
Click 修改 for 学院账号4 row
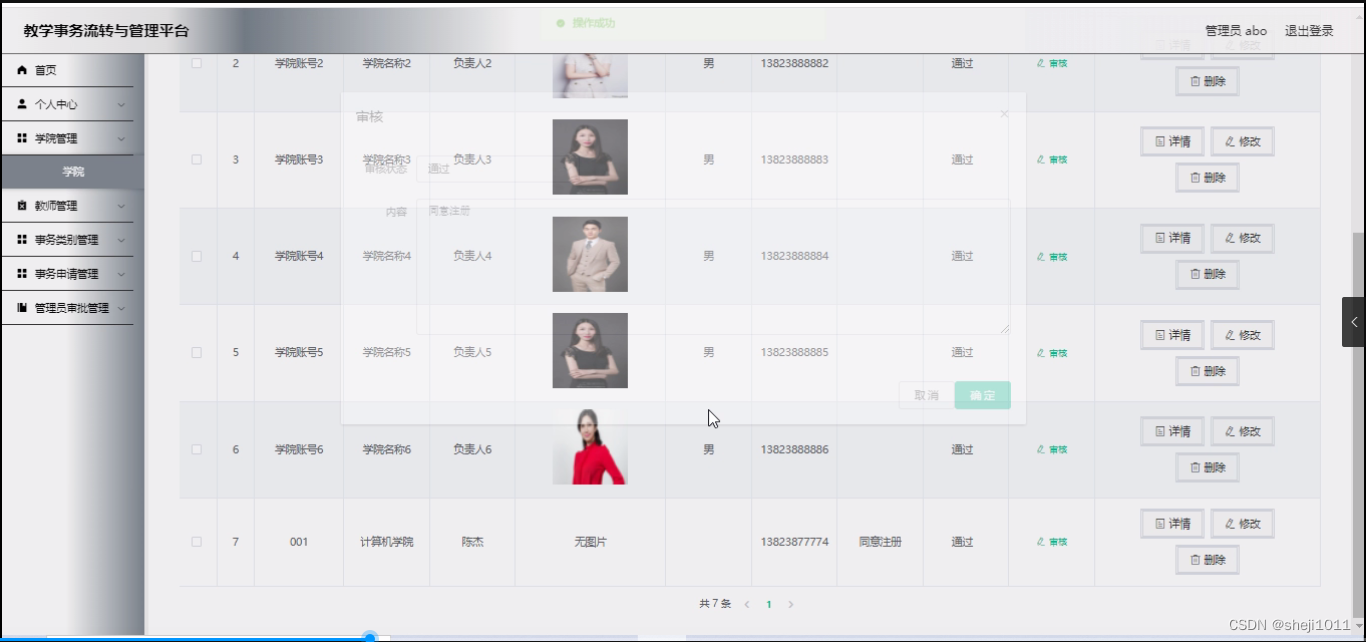pos(1242,238)
